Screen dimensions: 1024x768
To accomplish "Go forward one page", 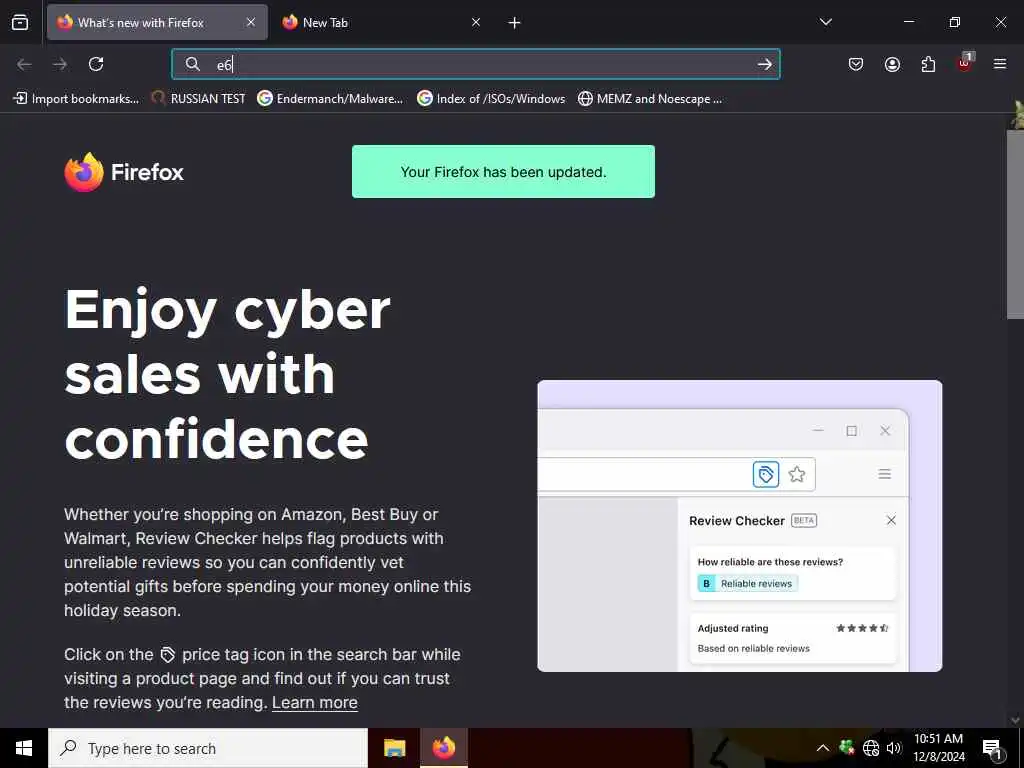I will 60,64.
